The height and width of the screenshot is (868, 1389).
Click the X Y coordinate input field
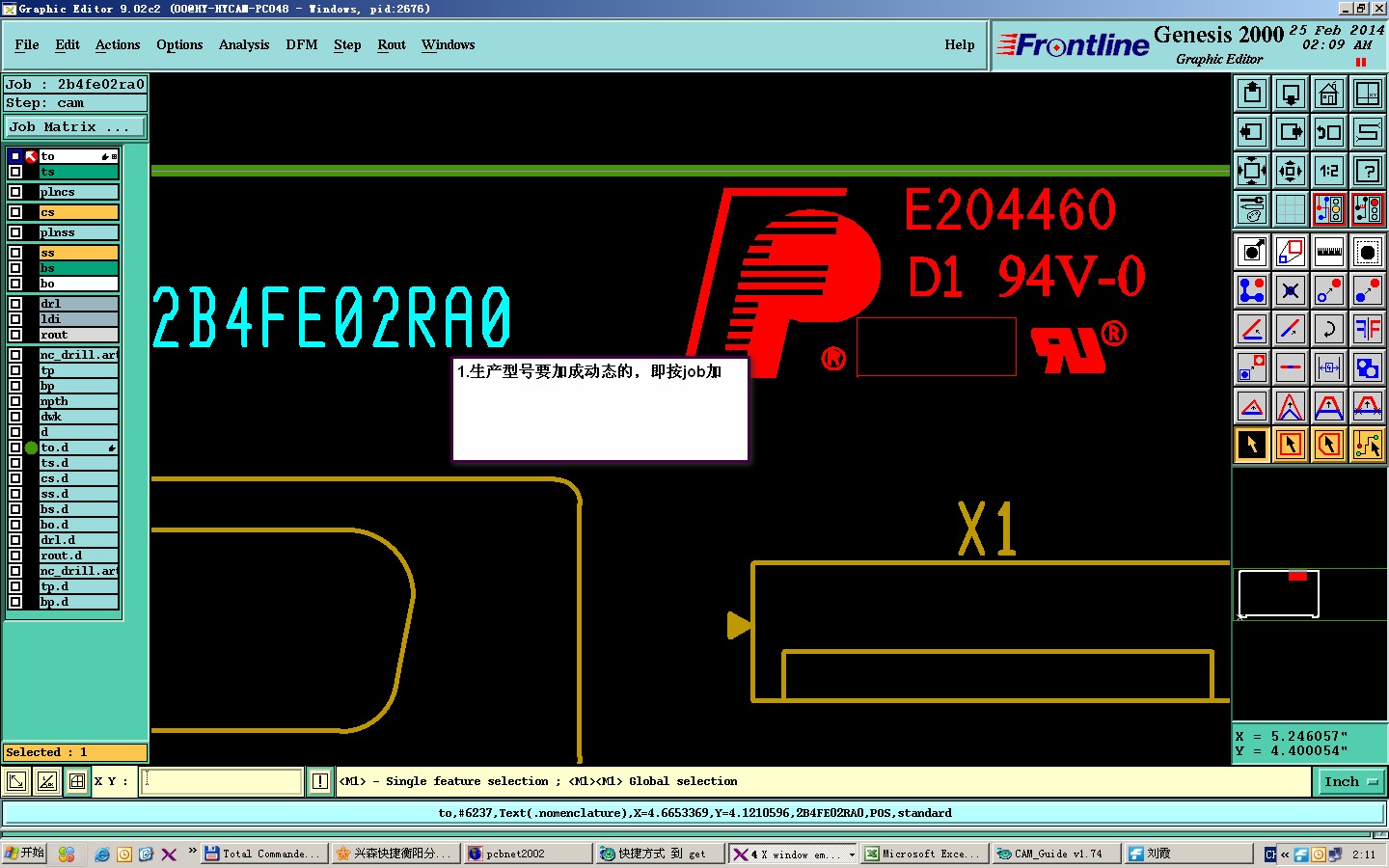(223, 781)
